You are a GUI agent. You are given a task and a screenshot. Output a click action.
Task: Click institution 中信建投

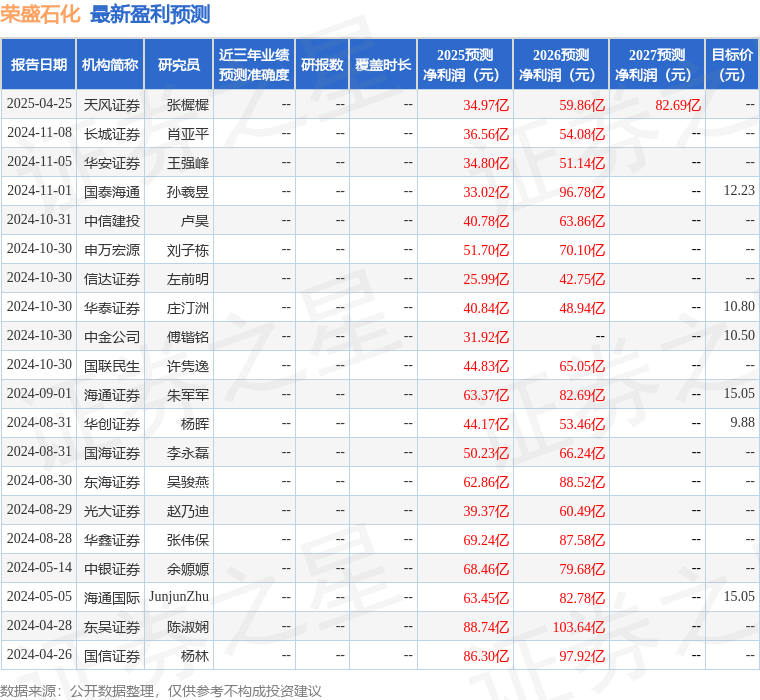click(x=112, y=221)
